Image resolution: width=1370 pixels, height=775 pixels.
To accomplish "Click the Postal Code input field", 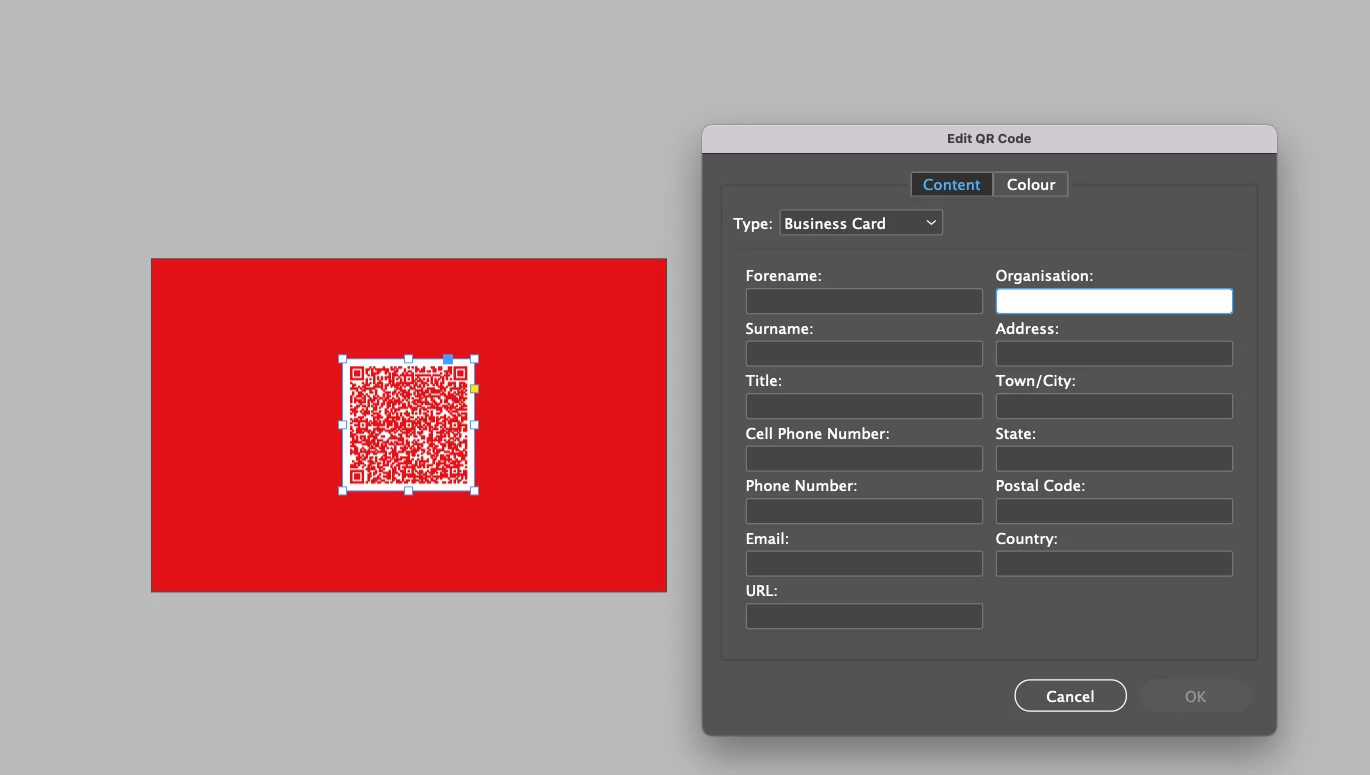I will click(x=1114, y=511).
